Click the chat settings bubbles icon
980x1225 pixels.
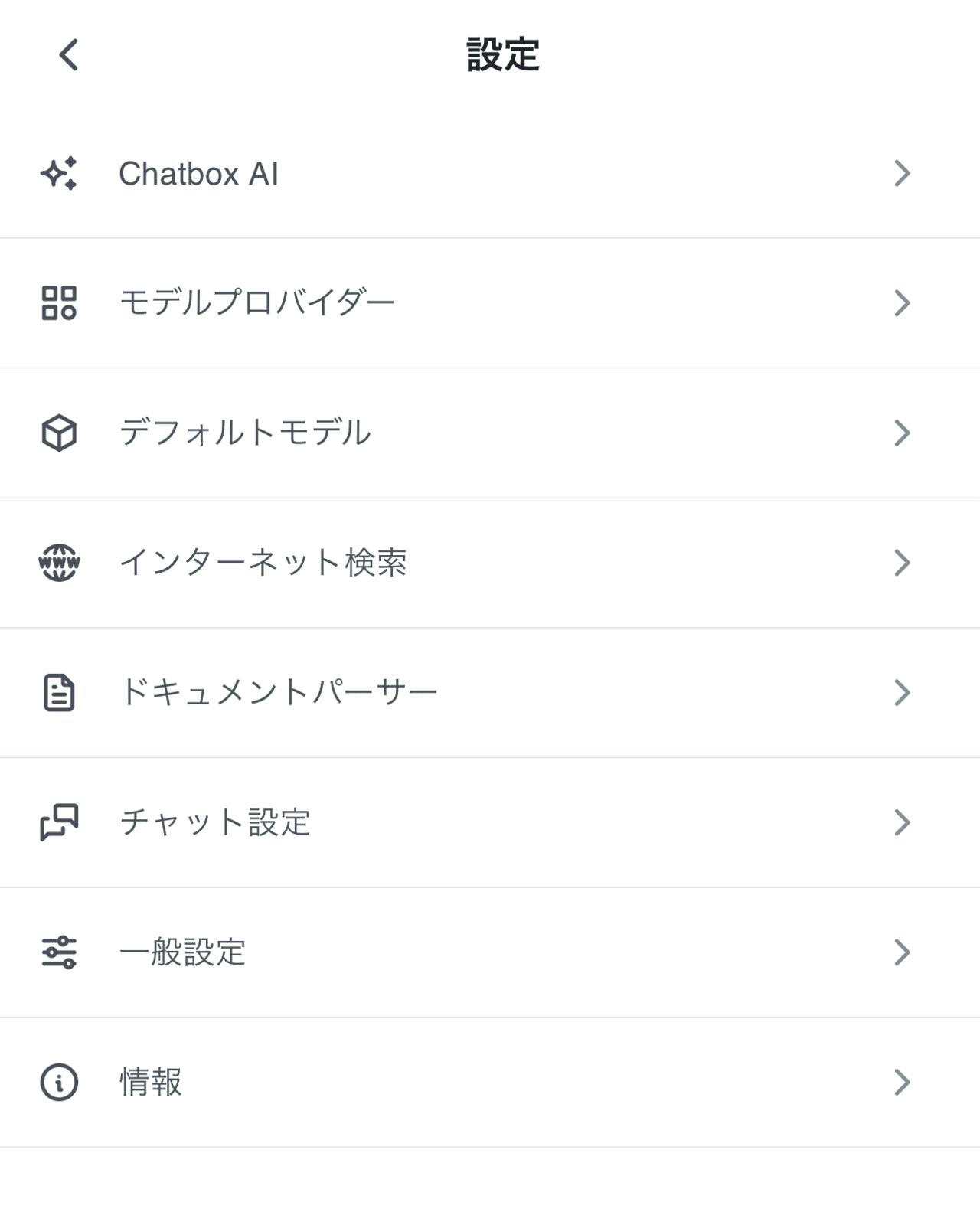click(59, 822)
